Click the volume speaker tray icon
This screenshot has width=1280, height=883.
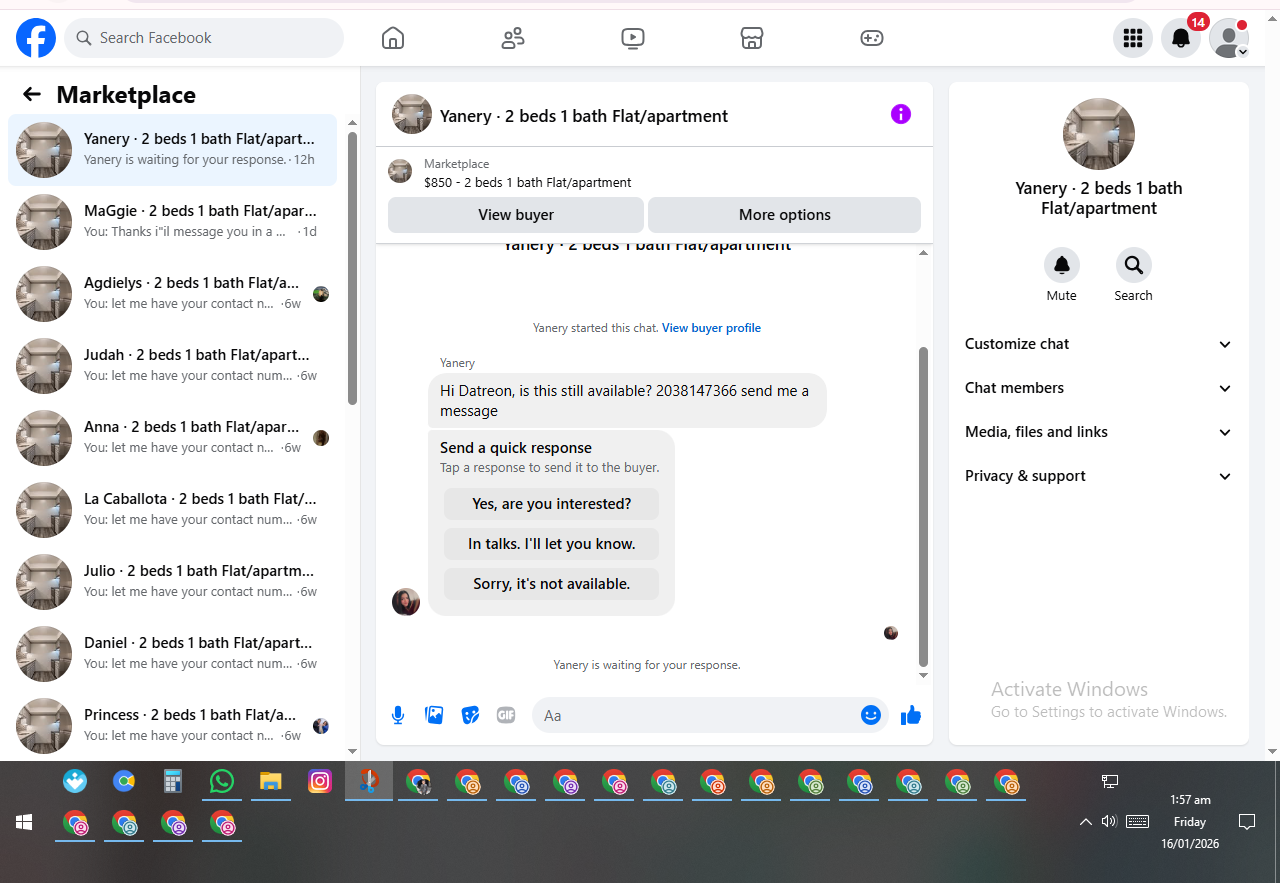pos(1109,822)
